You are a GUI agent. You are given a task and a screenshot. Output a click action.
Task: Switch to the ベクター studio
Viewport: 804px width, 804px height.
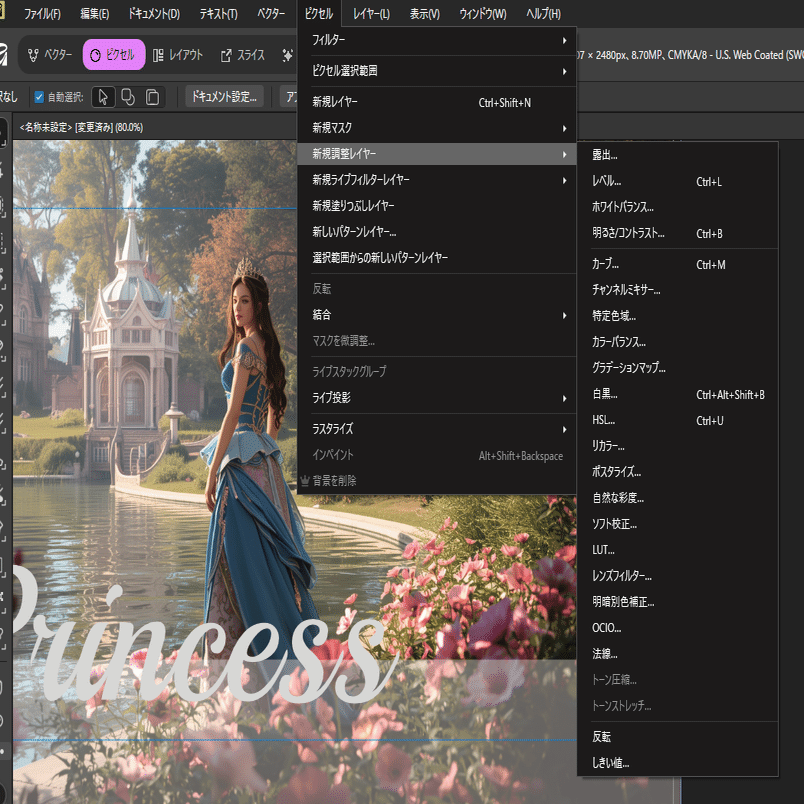pos(50,55)
